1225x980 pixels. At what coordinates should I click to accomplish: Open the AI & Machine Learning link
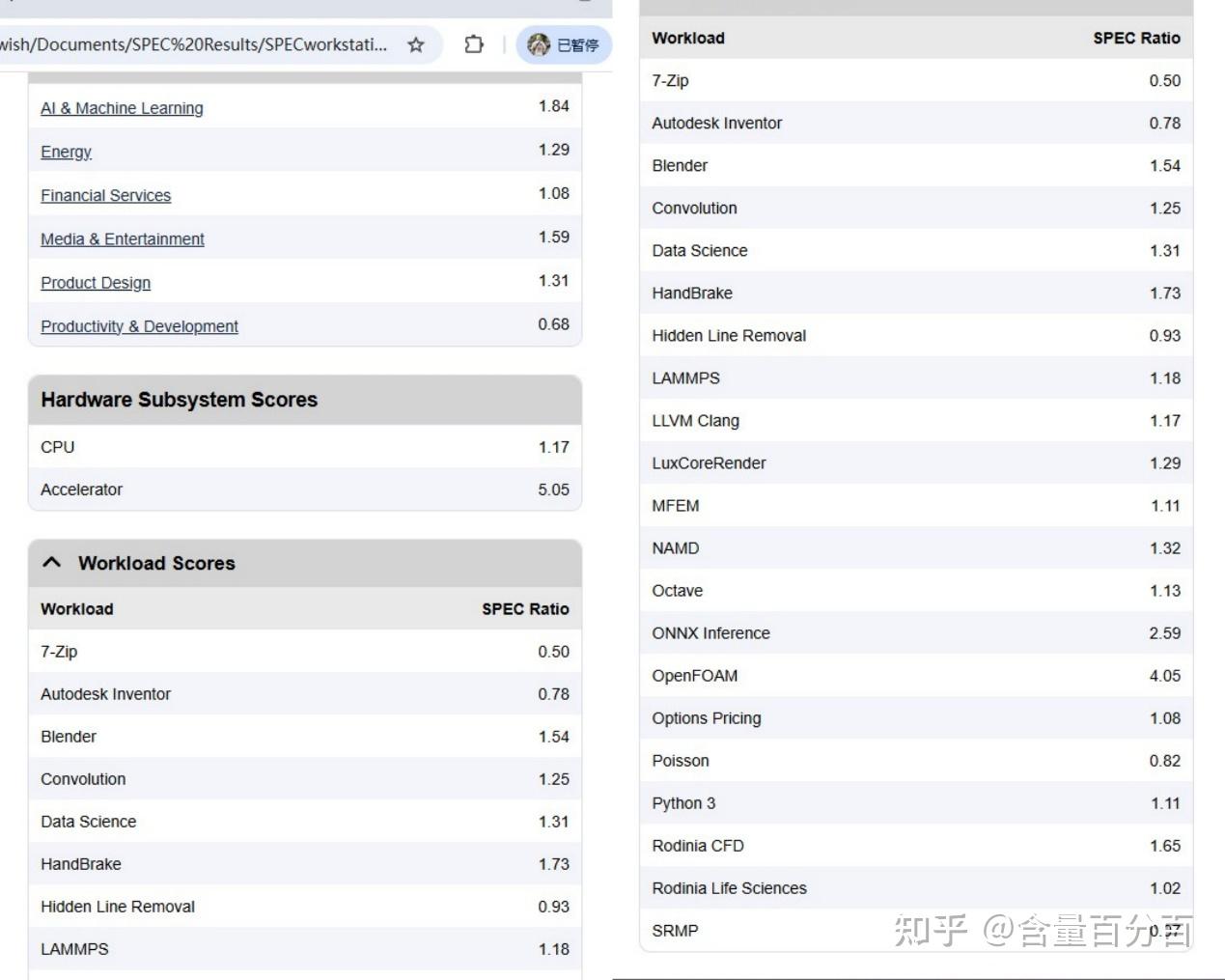pyautogui.click(x=122, y=108)
